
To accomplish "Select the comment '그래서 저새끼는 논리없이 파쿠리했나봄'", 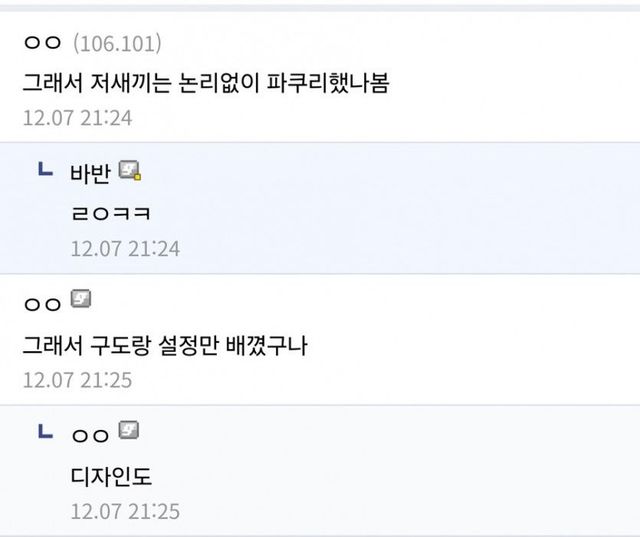I will (x=205, y=82).
